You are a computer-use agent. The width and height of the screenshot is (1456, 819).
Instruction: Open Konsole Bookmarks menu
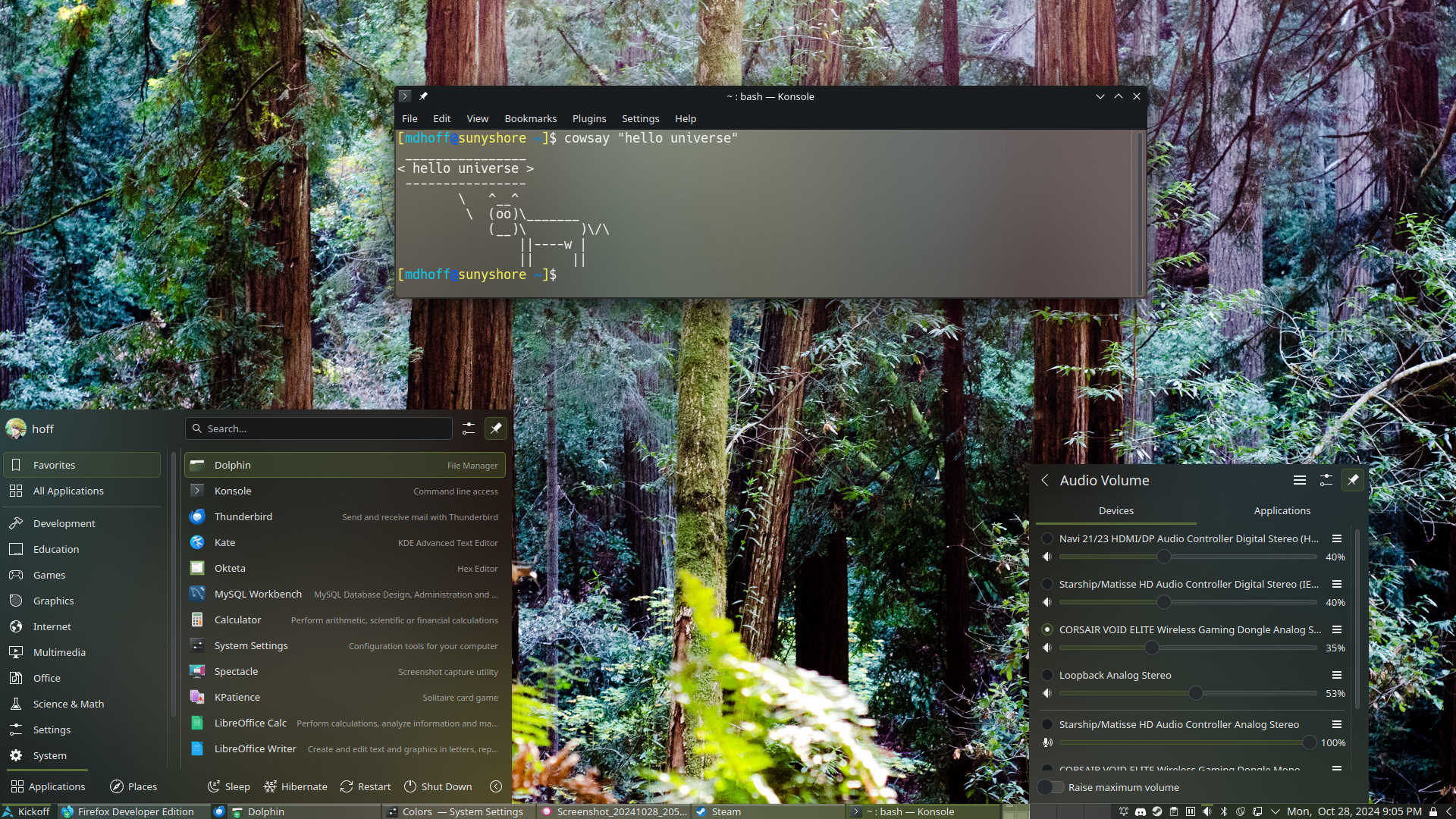(530, 118)
